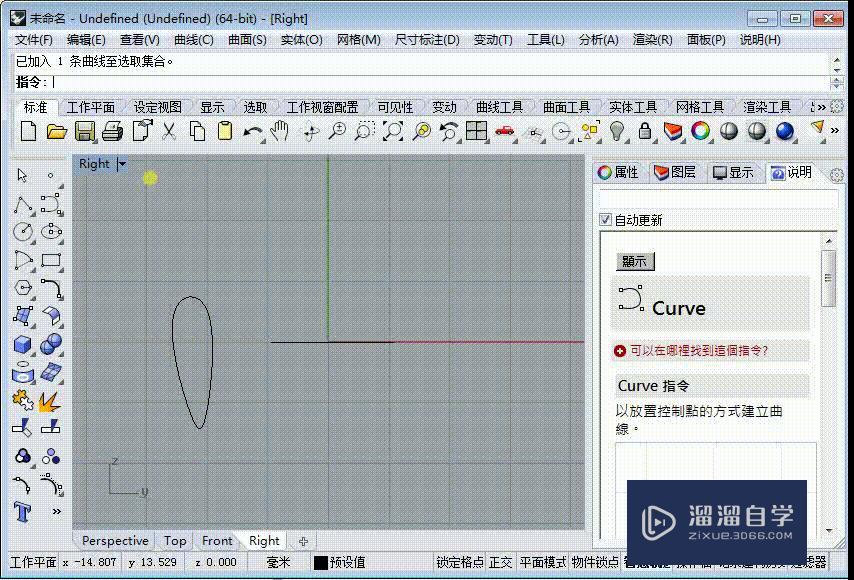The image size is (854, 580).
Task: Open the 图层 layers panel tab
Action: (x=675, y=173)
